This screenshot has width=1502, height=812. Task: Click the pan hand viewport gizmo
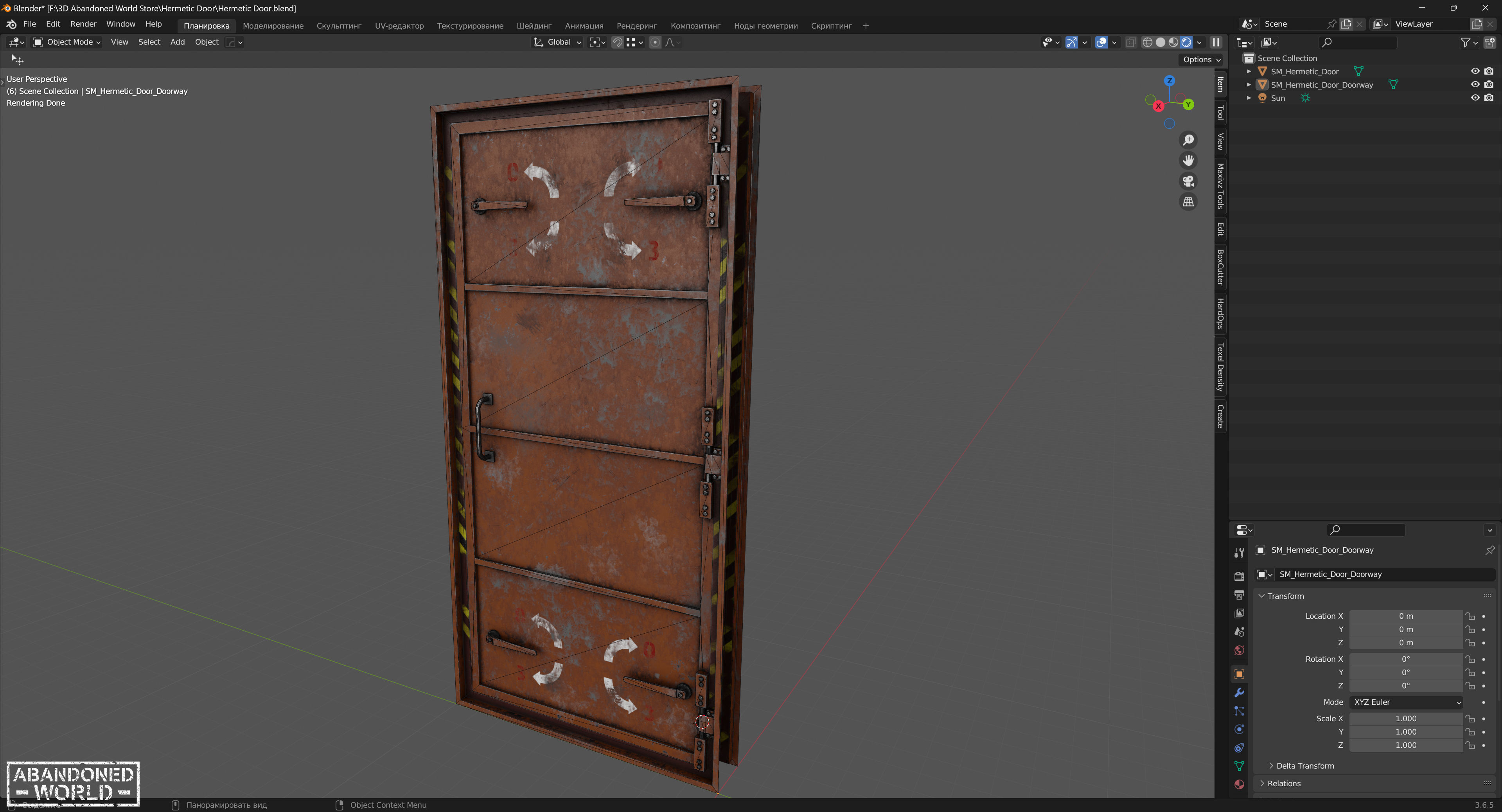(1188, 160)
